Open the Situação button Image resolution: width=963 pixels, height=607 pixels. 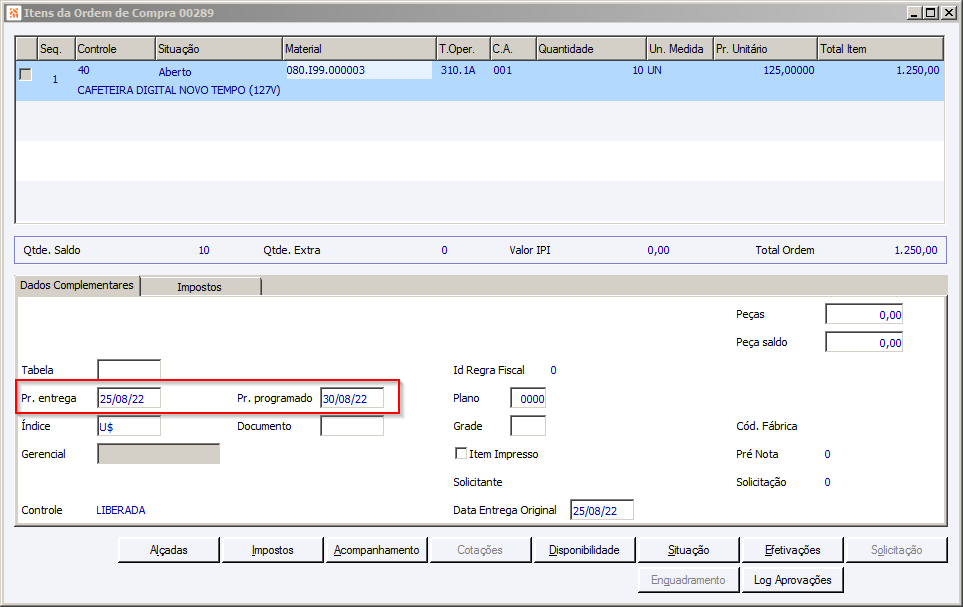click(x=688, y=550)
